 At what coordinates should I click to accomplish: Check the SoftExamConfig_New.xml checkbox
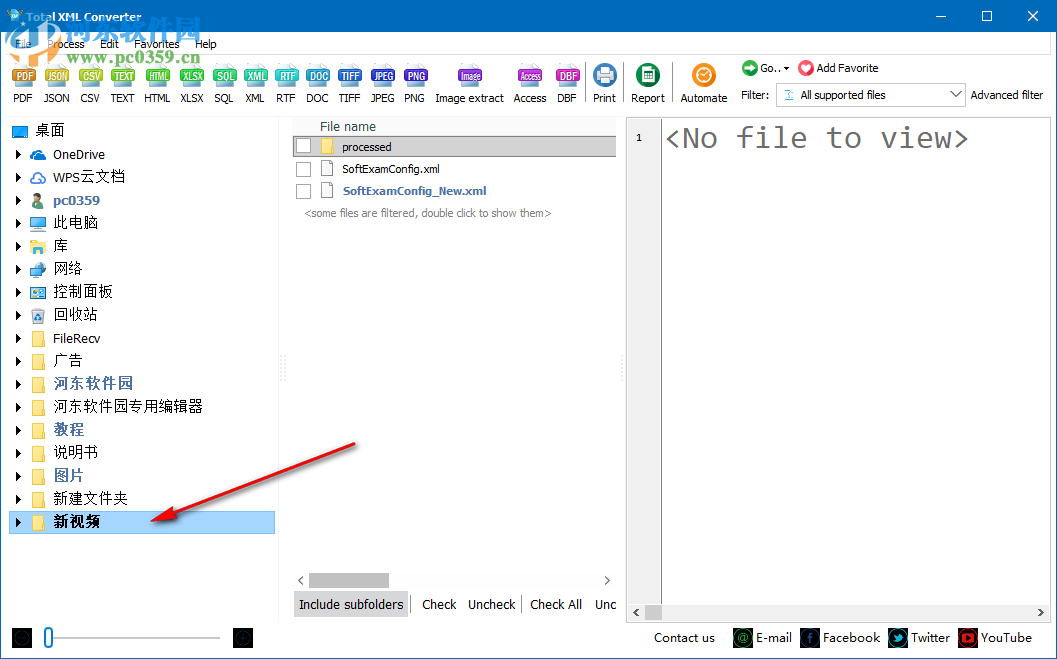(303, 190)
